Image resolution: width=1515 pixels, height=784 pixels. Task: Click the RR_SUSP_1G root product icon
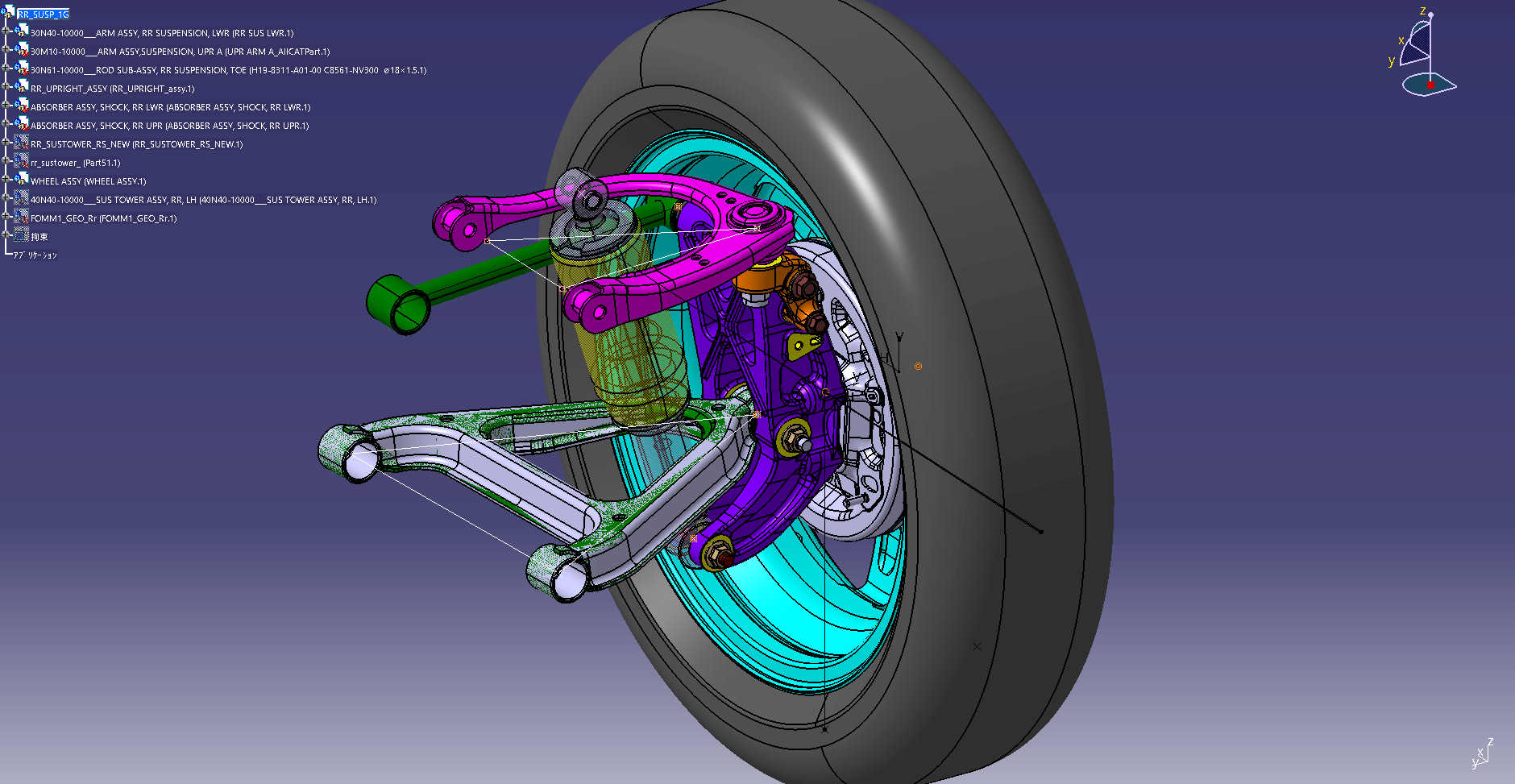coord(9,12)
